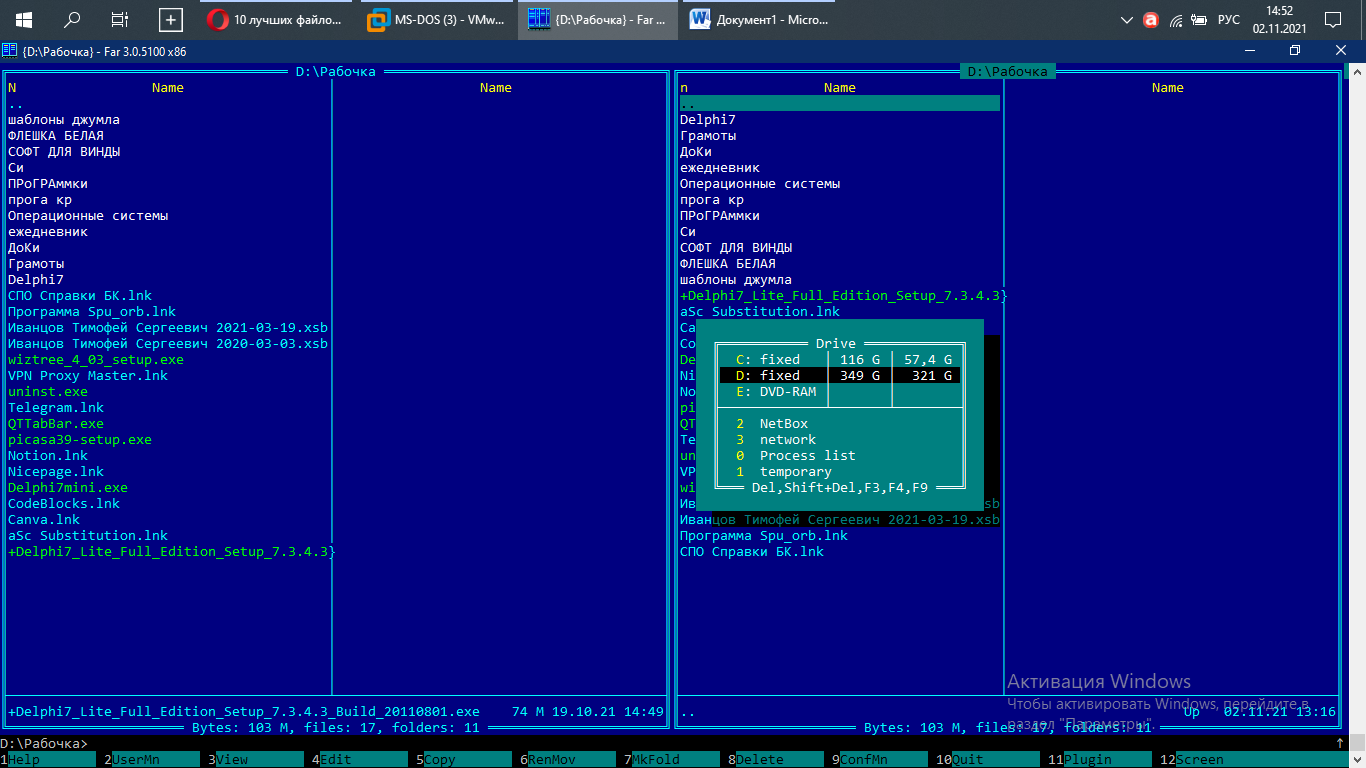Click the up arrow at command line end
The image size is (1366, 768).
(x=1340, y=744)
